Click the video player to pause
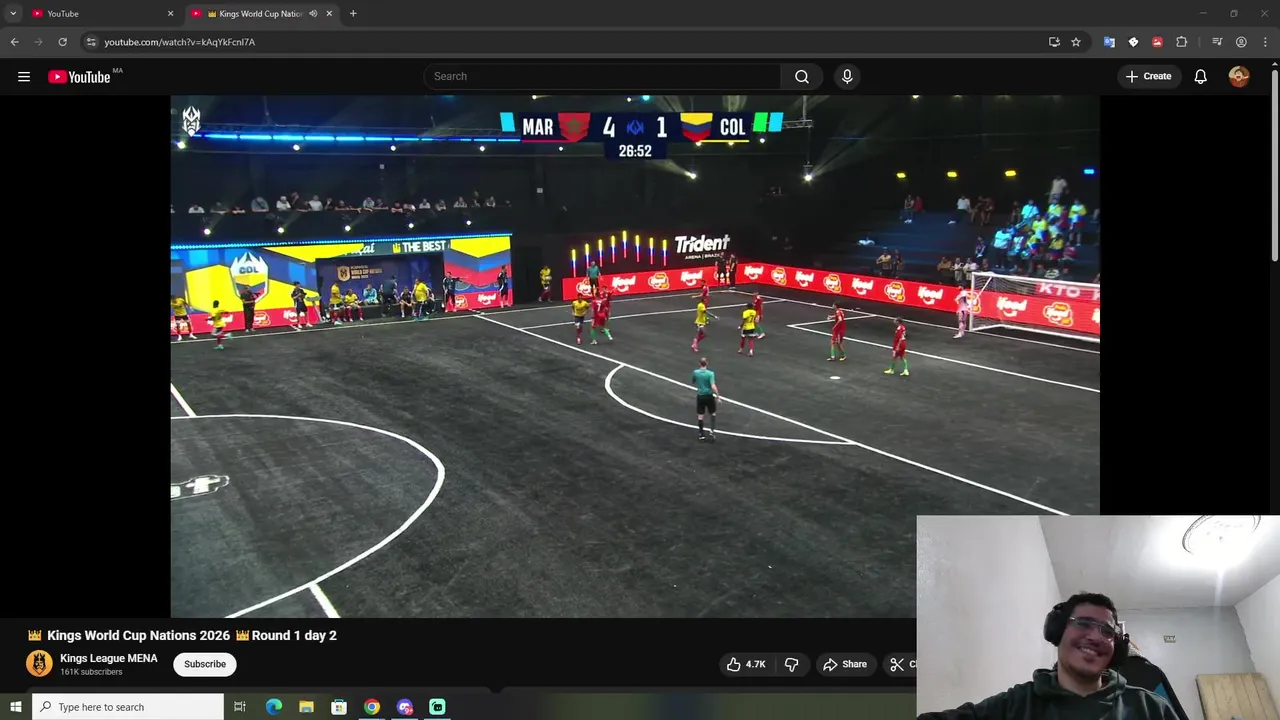Screen dimensions: 1280x720 pos(635,356)
